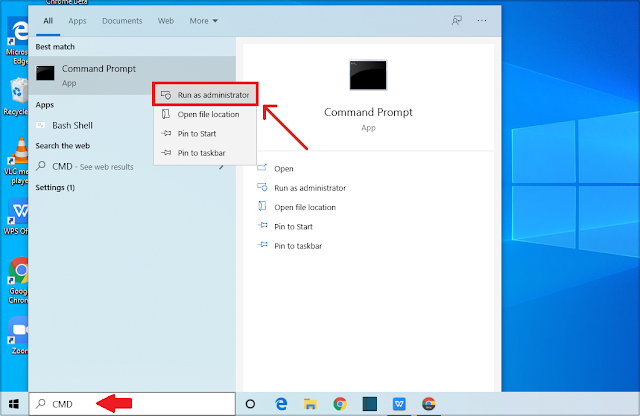Choose Run as administrator in context menu
640x416 pixels.
205,95
